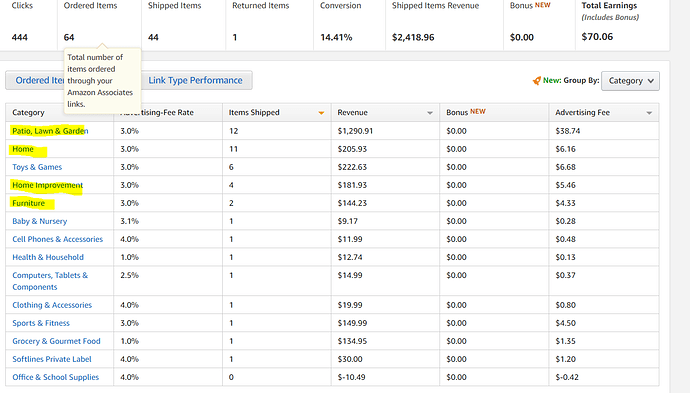The width and height of the screenshot is (690, 393).
Task: Open Cell Phones & Accessories link
Action: click(58, 239)
